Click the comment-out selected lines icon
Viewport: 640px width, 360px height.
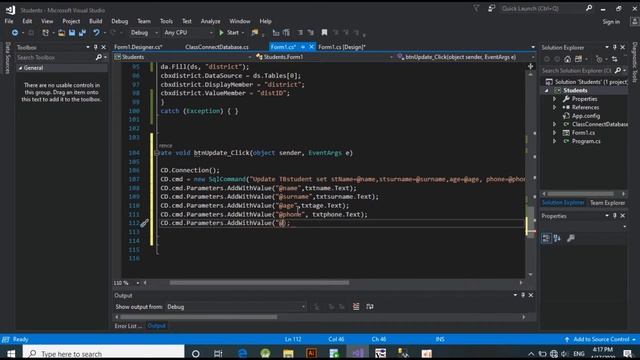click(300, 33)
